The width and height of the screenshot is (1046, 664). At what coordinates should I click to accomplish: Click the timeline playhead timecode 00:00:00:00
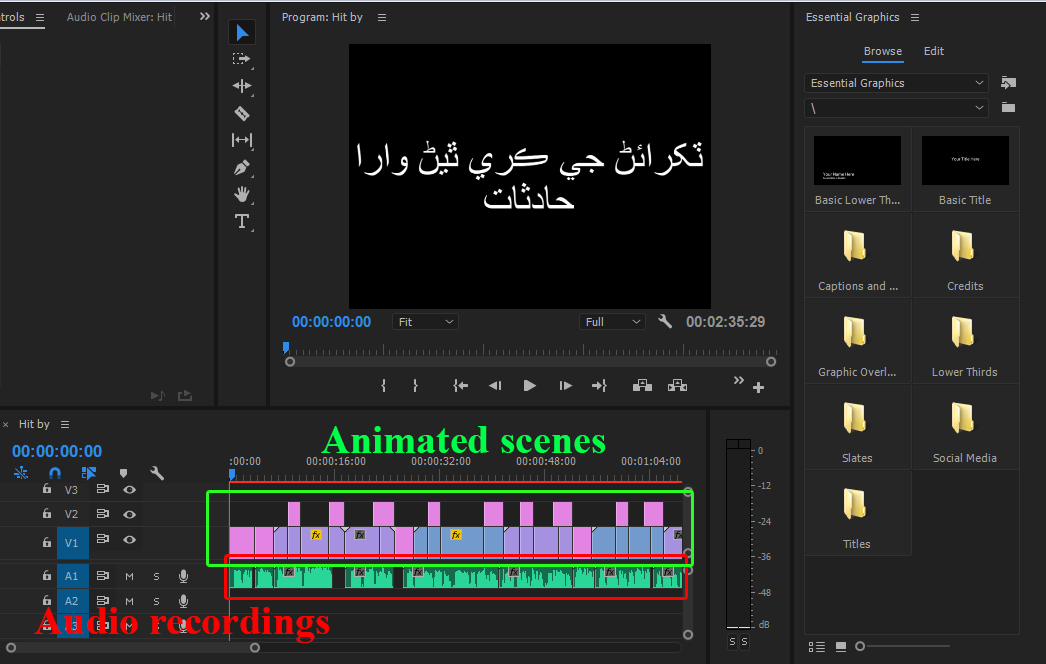coord(57,452)
